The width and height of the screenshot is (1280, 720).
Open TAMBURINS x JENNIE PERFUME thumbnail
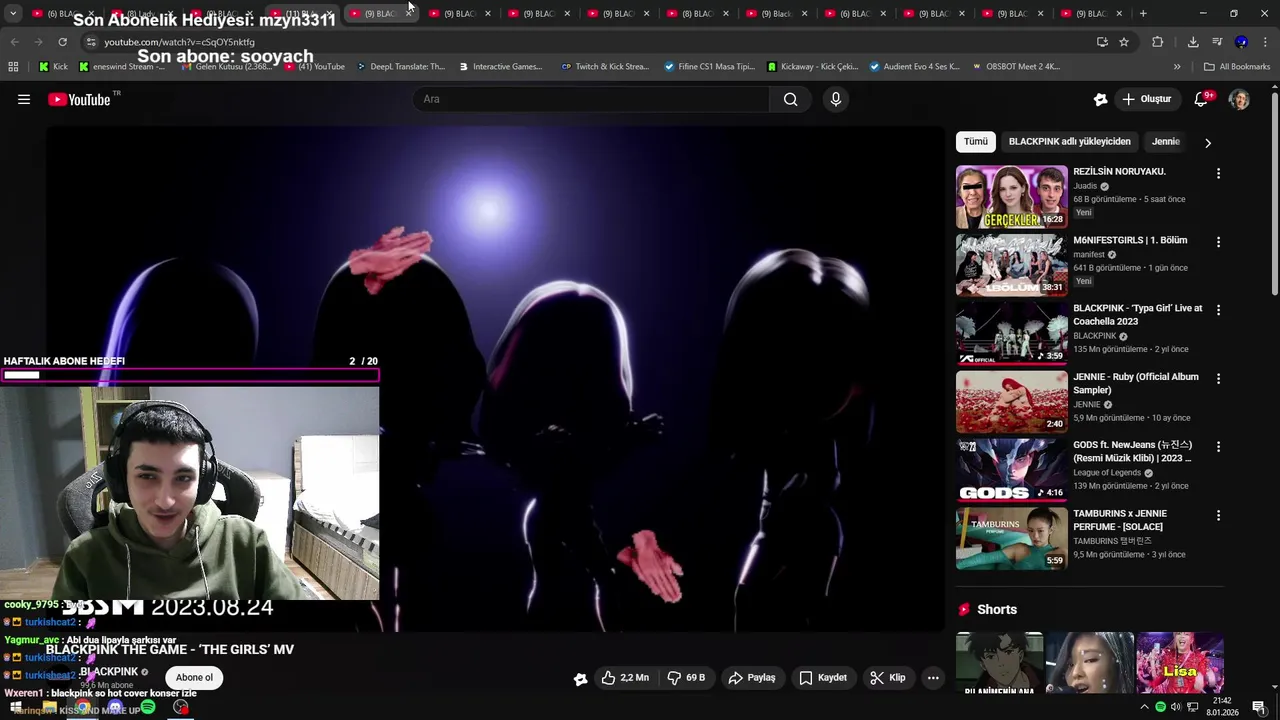pyautogui.click(x=1011, y=540)
